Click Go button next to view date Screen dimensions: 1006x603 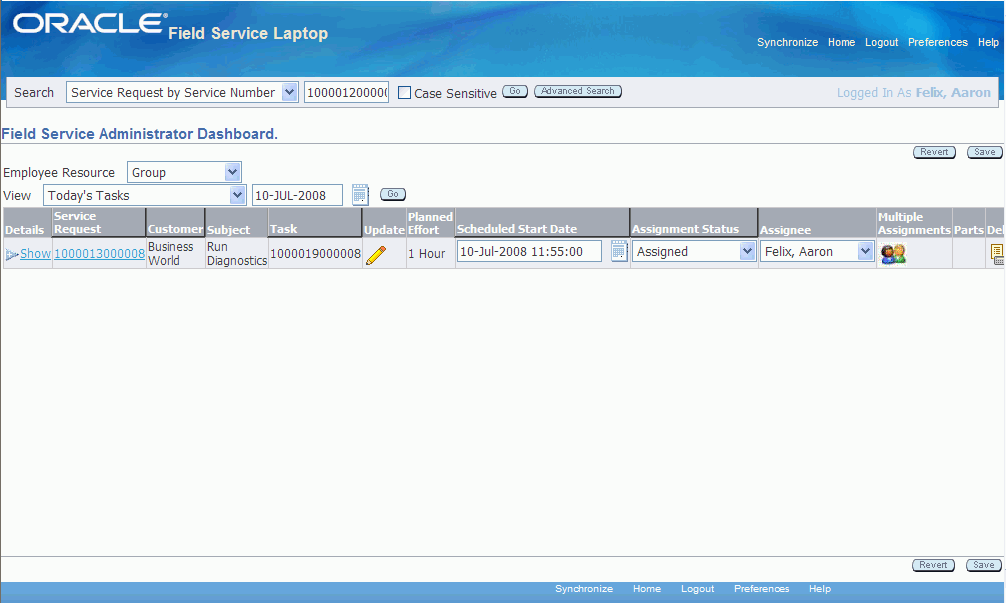tap(393, 194)
